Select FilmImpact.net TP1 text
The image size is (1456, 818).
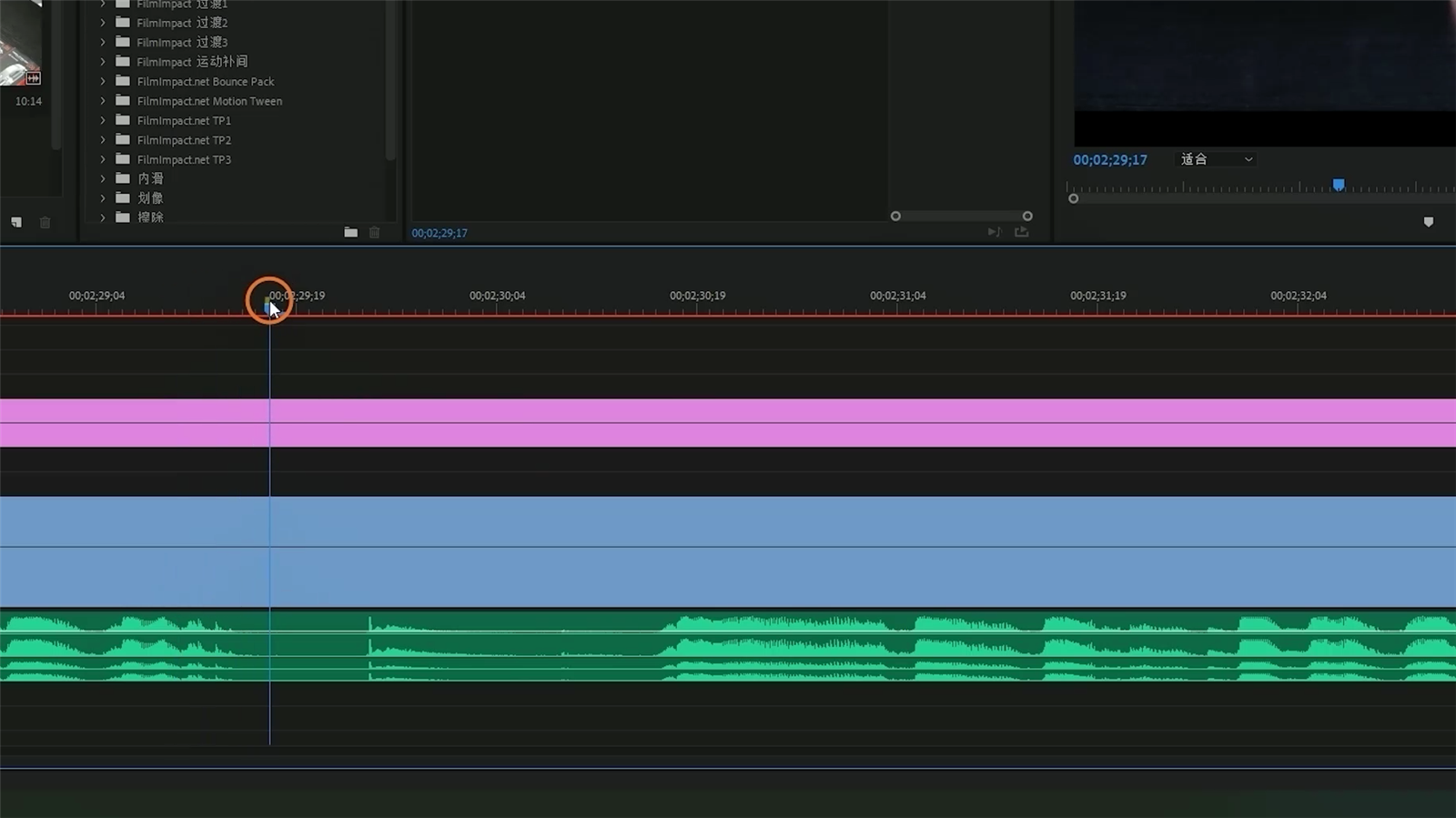point(184,120)
